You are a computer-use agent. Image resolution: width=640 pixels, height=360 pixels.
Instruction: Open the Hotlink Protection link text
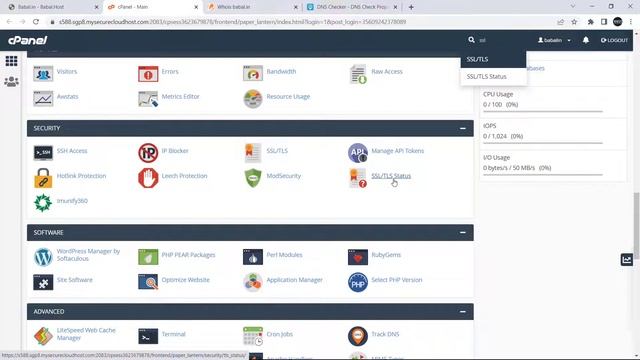81,176
